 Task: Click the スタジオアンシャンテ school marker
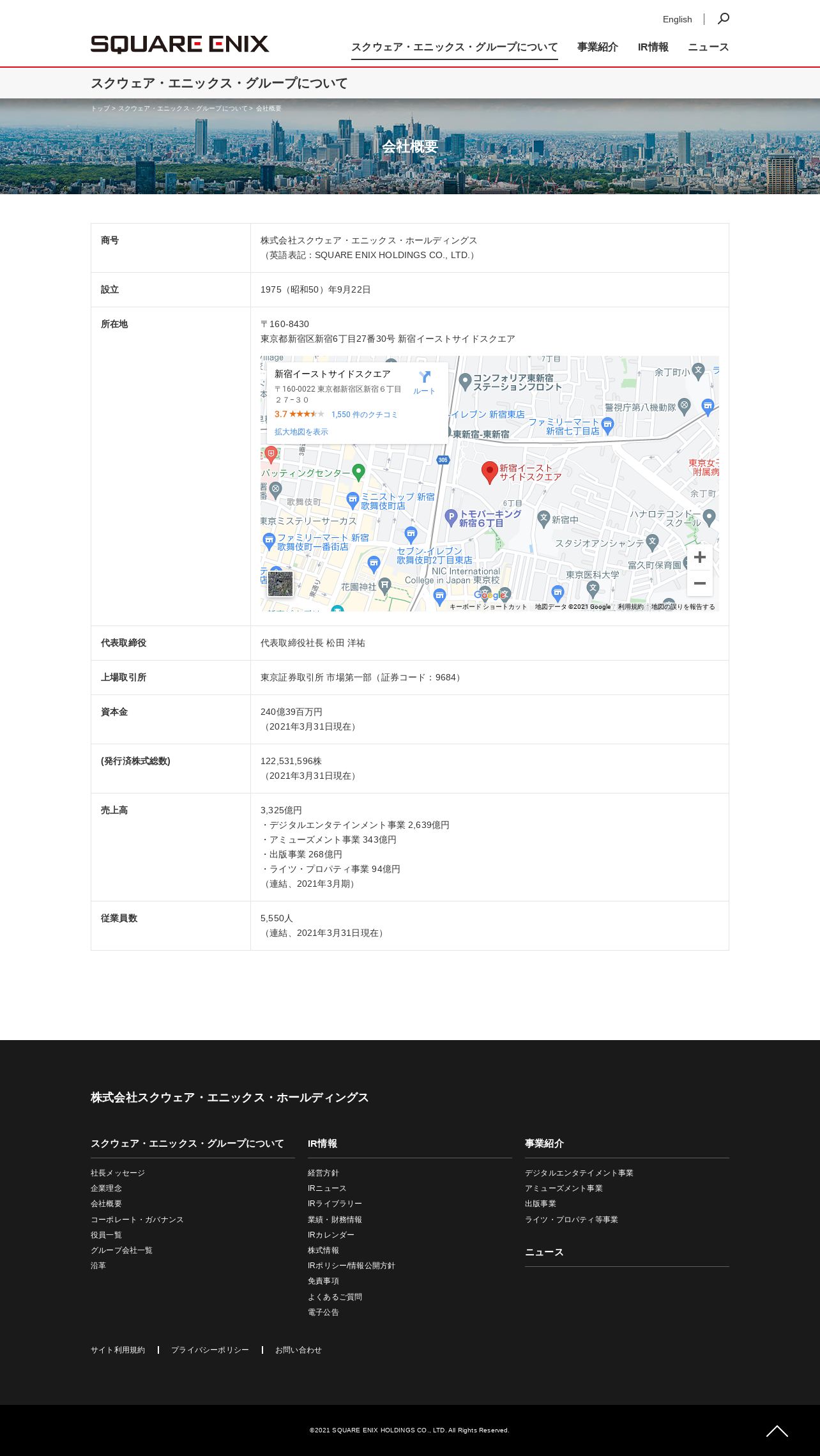[652, 542]
